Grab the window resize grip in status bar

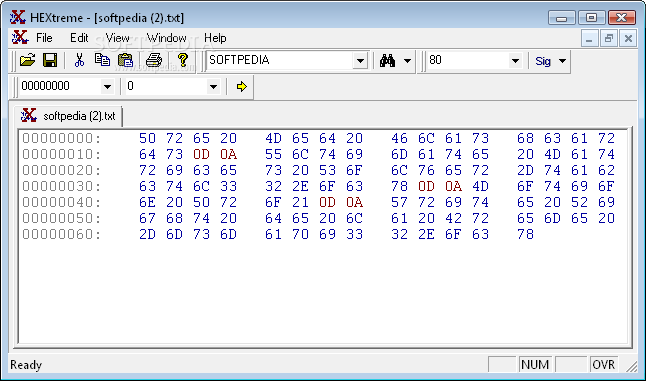(x=631, y=366)
